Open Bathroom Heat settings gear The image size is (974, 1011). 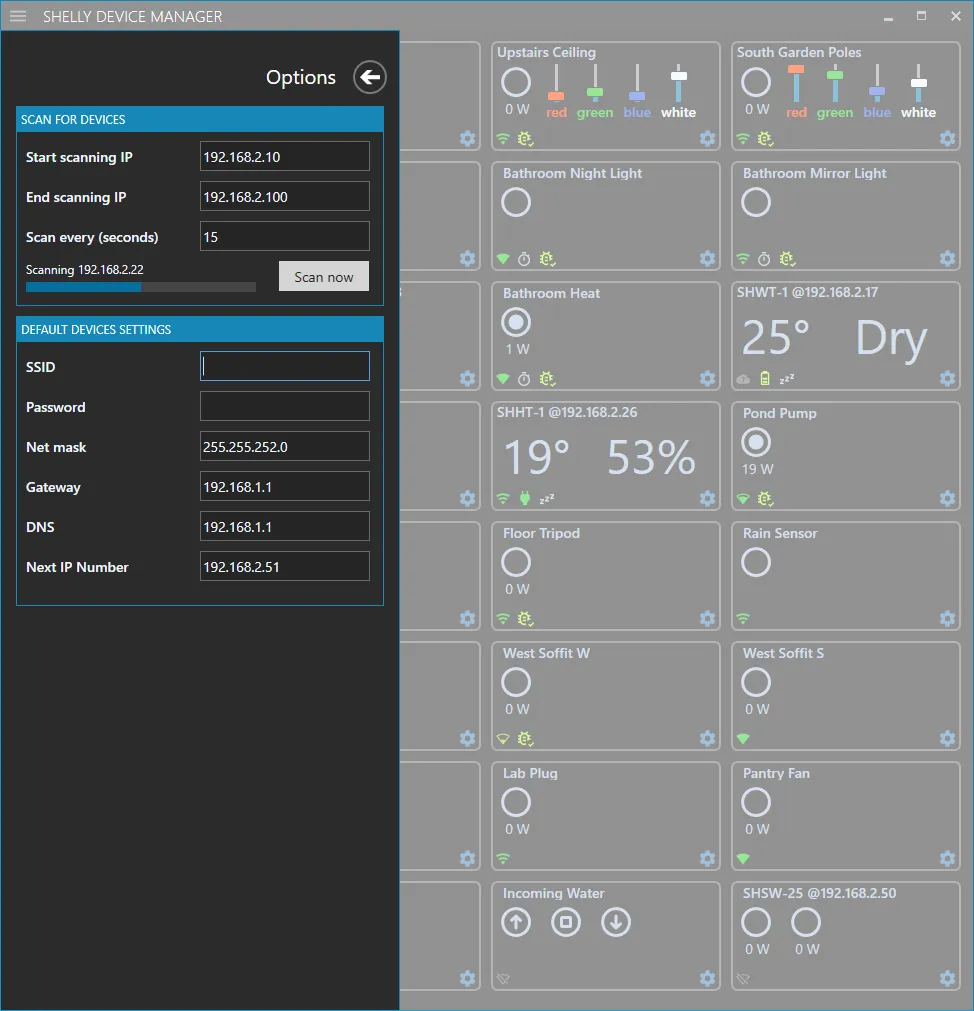pos(707,378)
